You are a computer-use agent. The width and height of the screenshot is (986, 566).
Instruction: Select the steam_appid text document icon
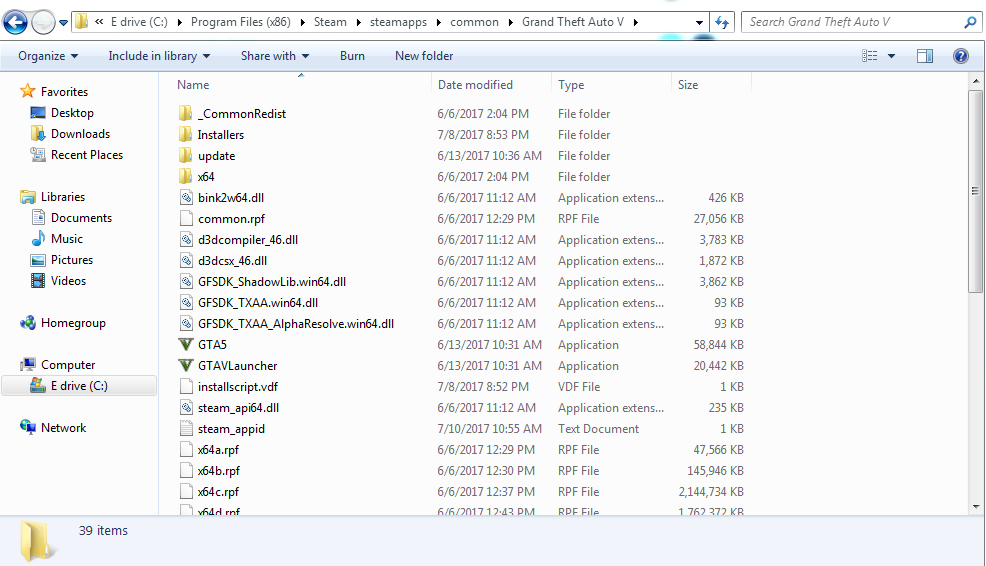186,429
